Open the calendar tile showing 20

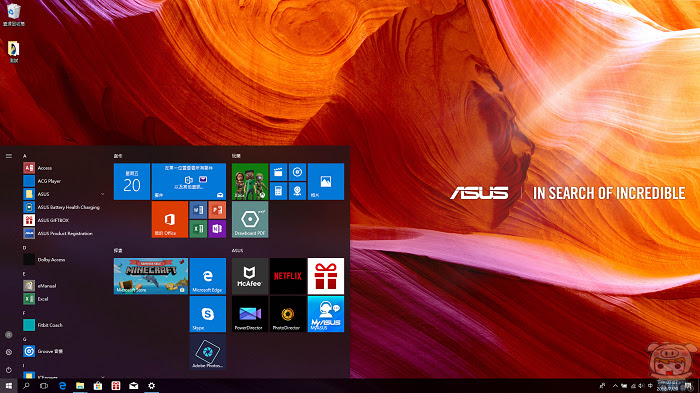132,181
